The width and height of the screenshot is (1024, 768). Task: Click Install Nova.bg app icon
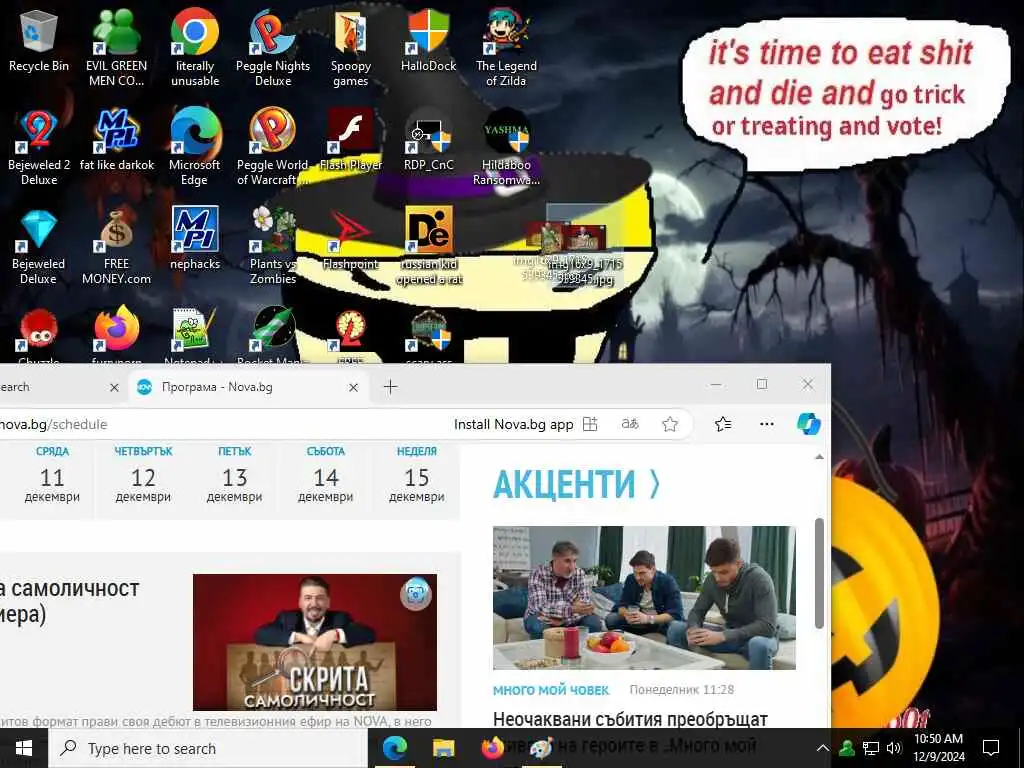click(x=590, y=424)
